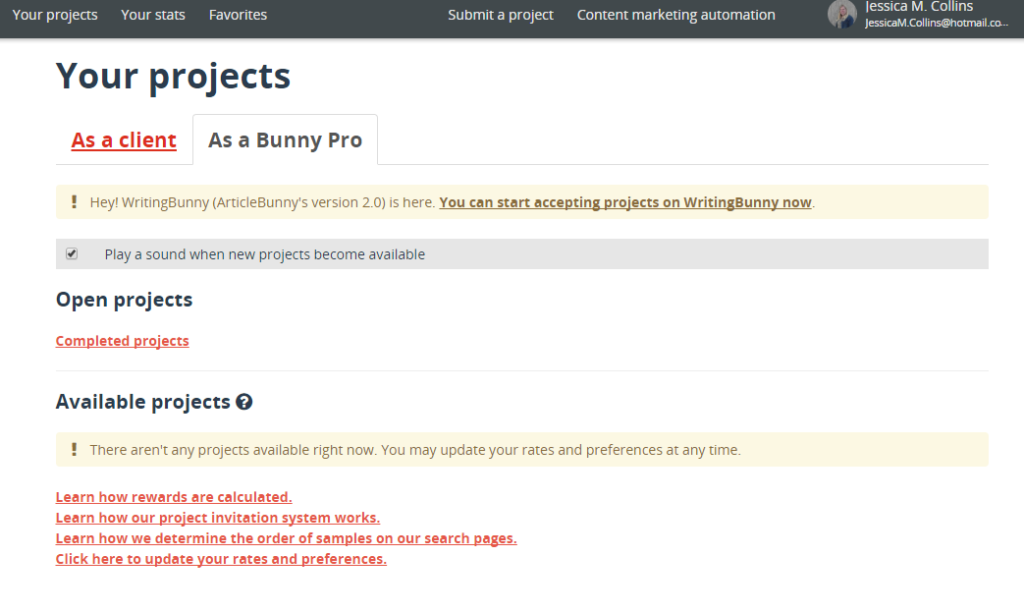The height and width of the screenshot is (612, 1024).
Task: Click here to update rates and preferences
Action: pos(221,559)
